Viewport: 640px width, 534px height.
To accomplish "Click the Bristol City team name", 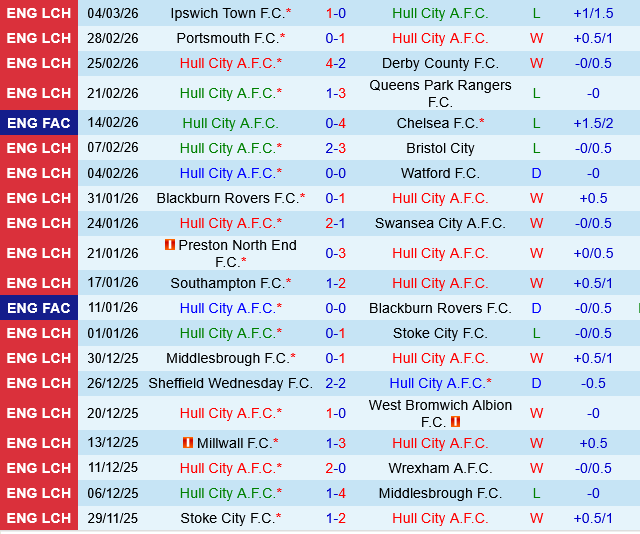I will [x=440, y=148].
